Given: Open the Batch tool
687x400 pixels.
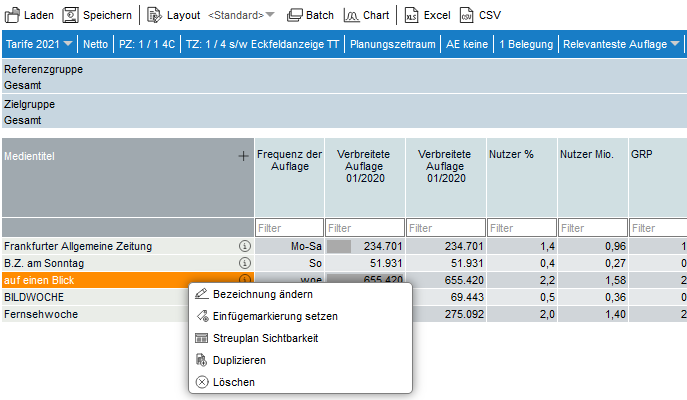Looking at the screenshot, I should coord(295,16).
